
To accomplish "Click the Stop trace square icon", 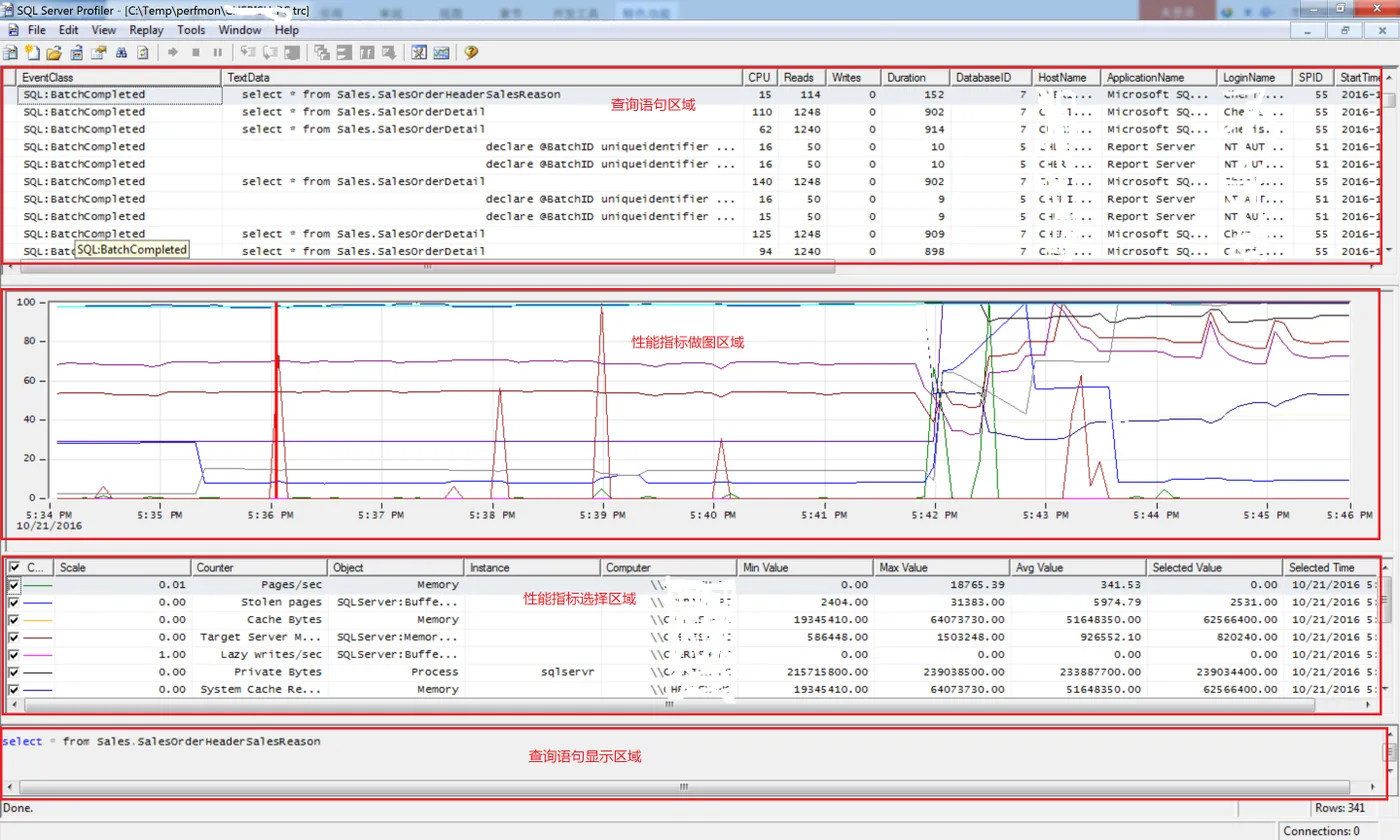I will 196,53.
